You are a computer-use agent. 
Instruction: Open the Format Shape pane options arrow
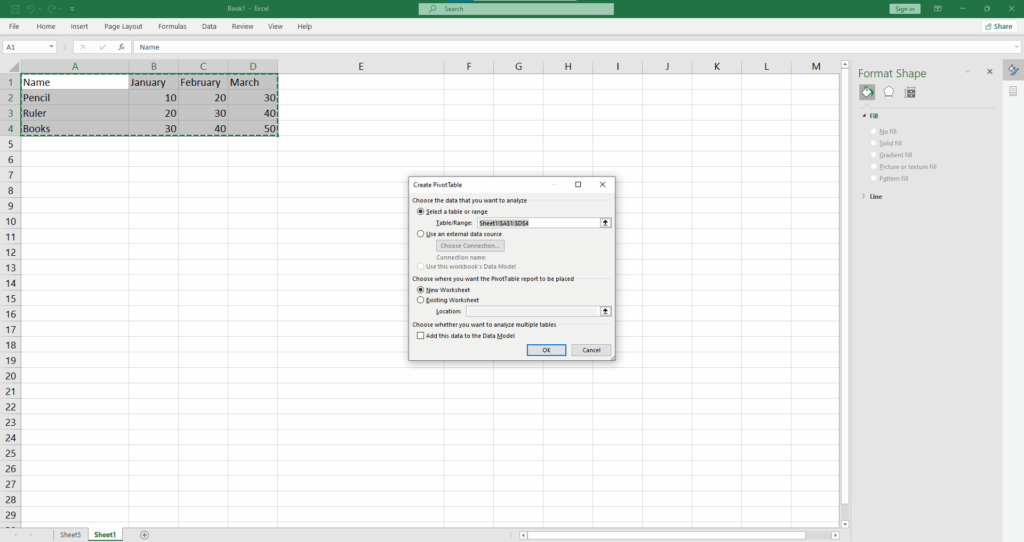click(968, 71)
